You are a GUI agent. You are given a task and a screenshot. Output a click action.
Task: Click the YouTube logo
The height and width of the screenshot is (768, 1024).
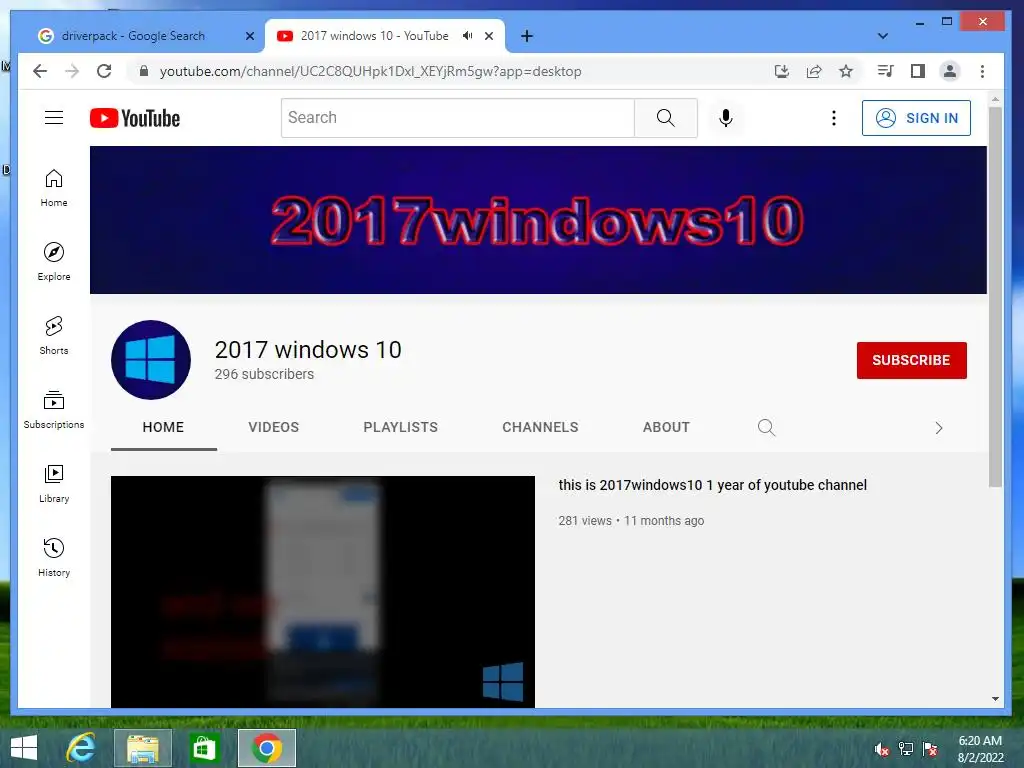tap(135, 118)
